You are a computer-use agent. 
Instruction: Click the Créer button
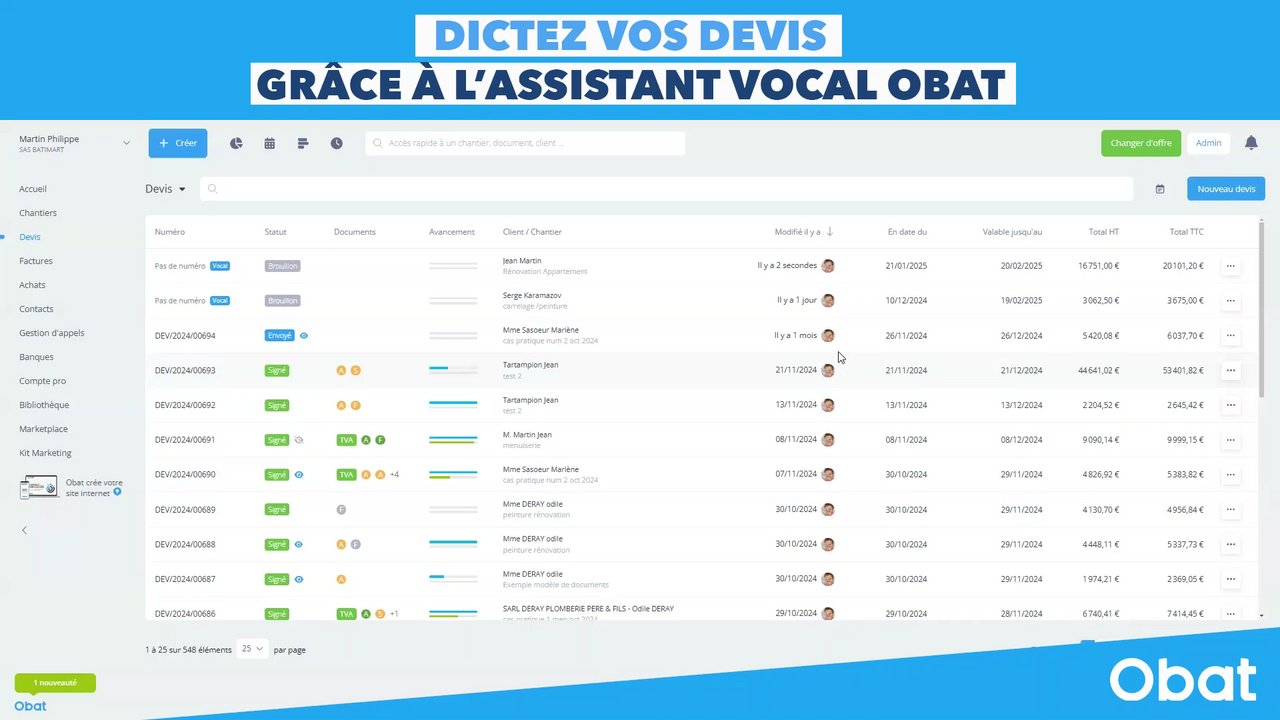[178, 143]
